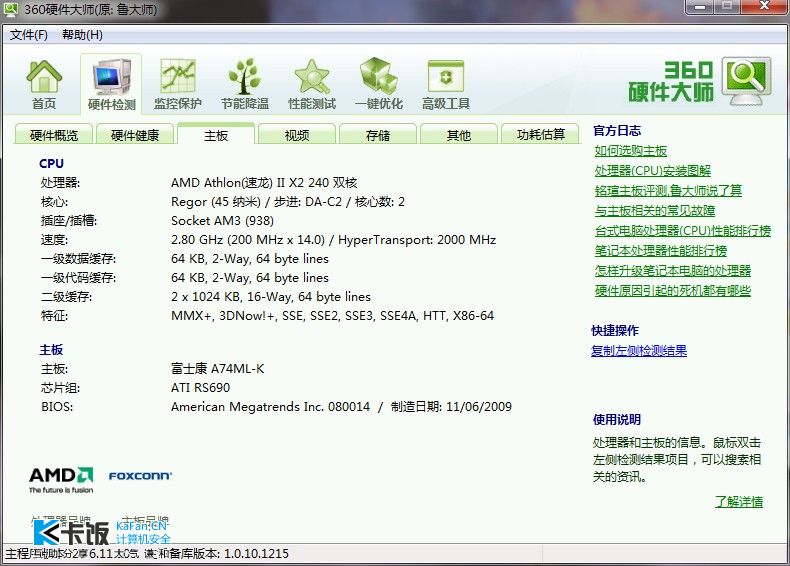The image size is (790, 566).
Task: Click the Foxconn motherboard brand logo
Action: click(140, 476)
